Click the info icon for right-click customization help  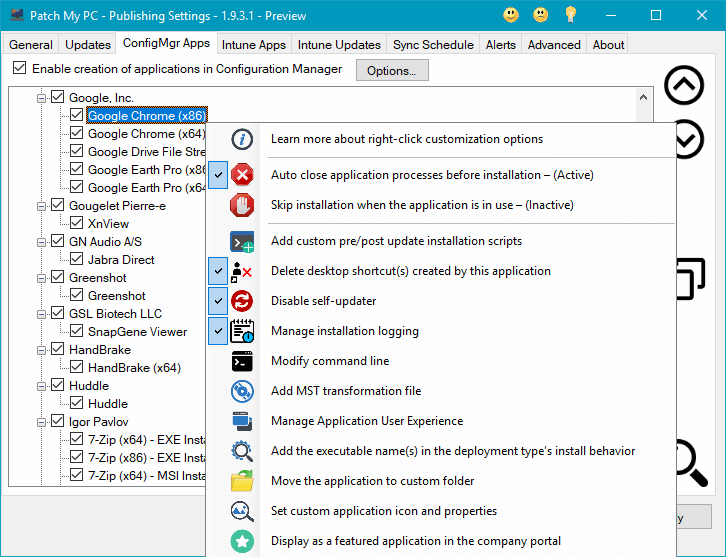tap(242, 139)
